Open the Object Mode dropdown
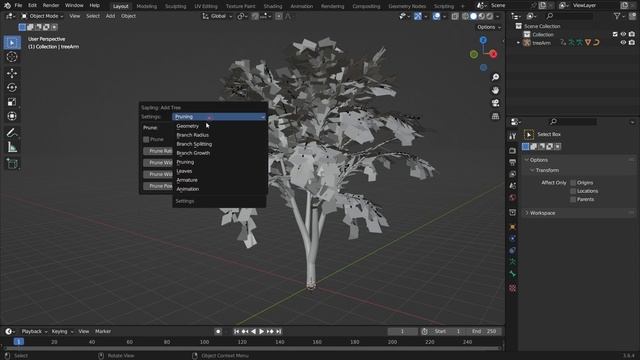Image resolution: width=640 pixels, height=360 pixels. [42, 16]
